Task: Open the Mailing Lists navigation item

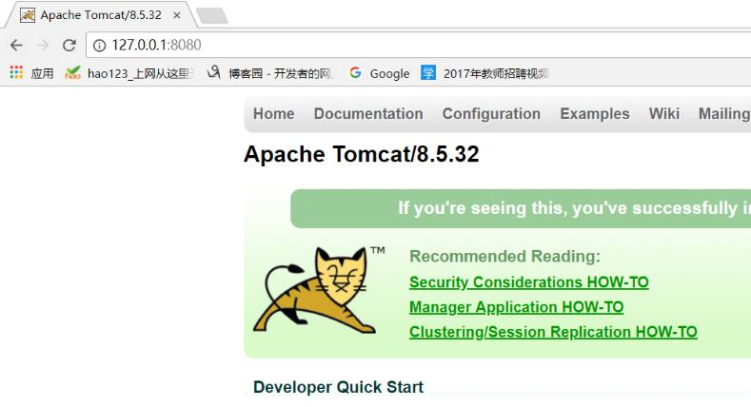Action: pyautogui.click(x=724, y=114)
